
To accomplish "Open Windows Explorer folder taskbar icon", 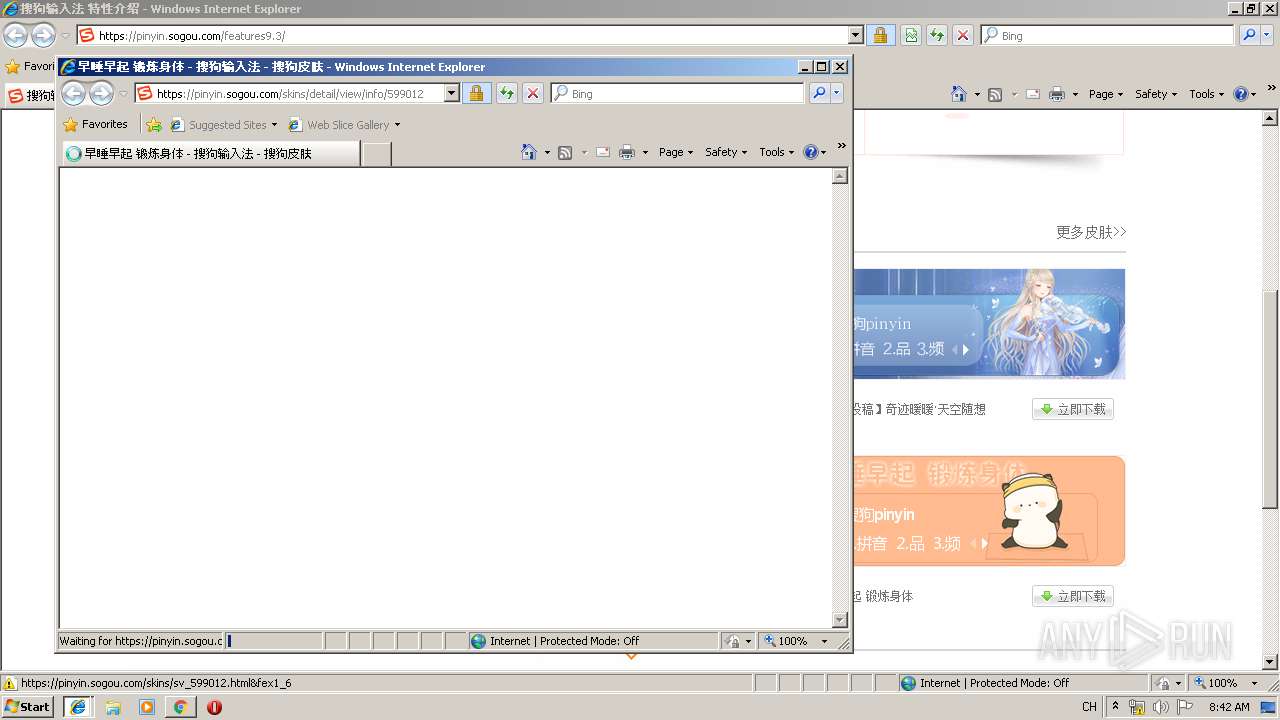I will click(113, 707).
